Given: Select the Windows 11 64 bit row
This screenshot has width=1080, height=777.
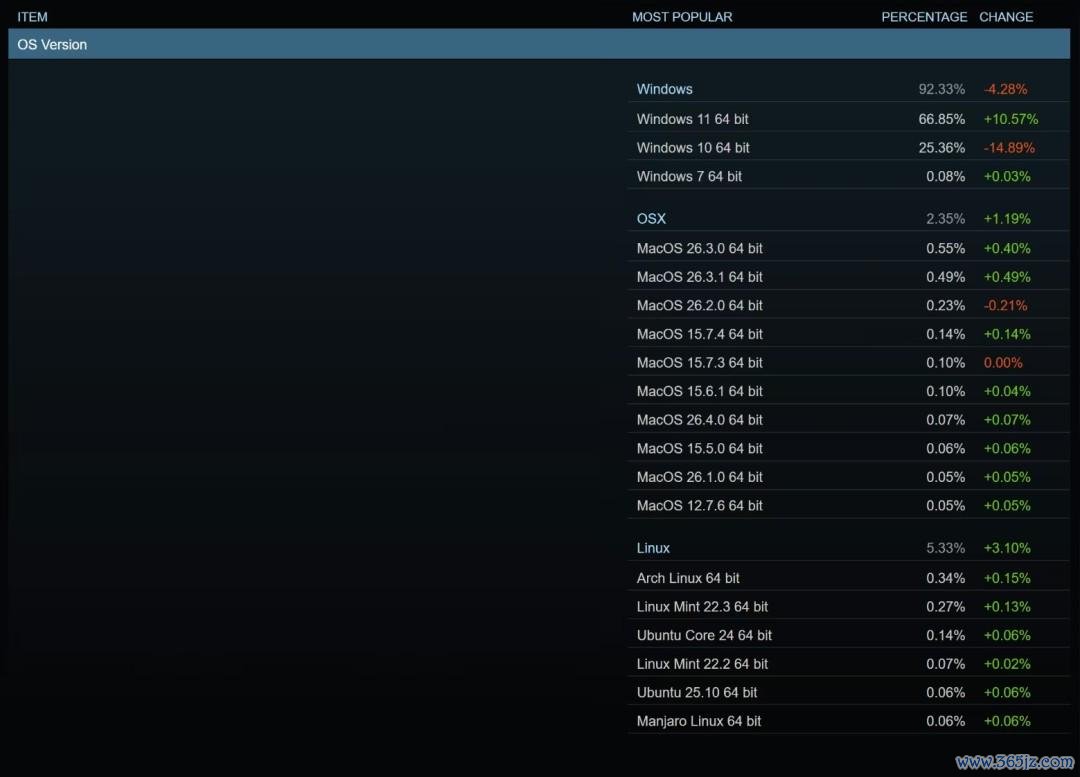Looking at the screenshot, I should point(848,118).
